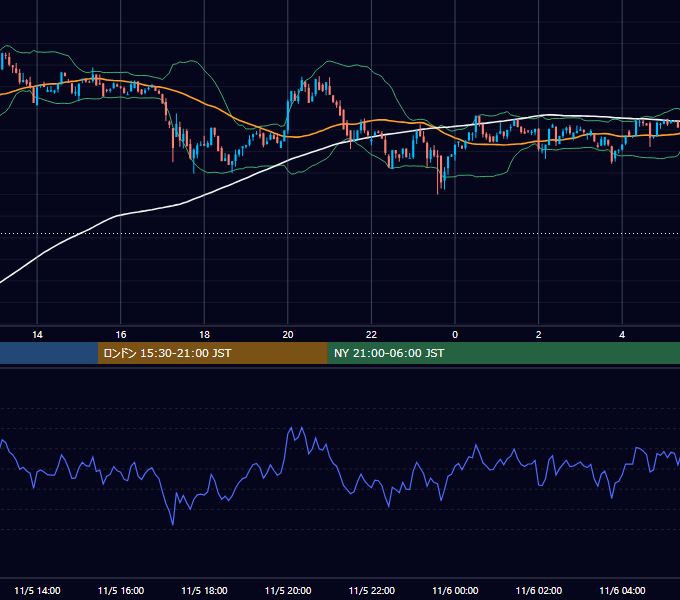Click the 11/5 16:00 time label
The width and height of the screenshot is (680, 600).
tap(121, 590)
